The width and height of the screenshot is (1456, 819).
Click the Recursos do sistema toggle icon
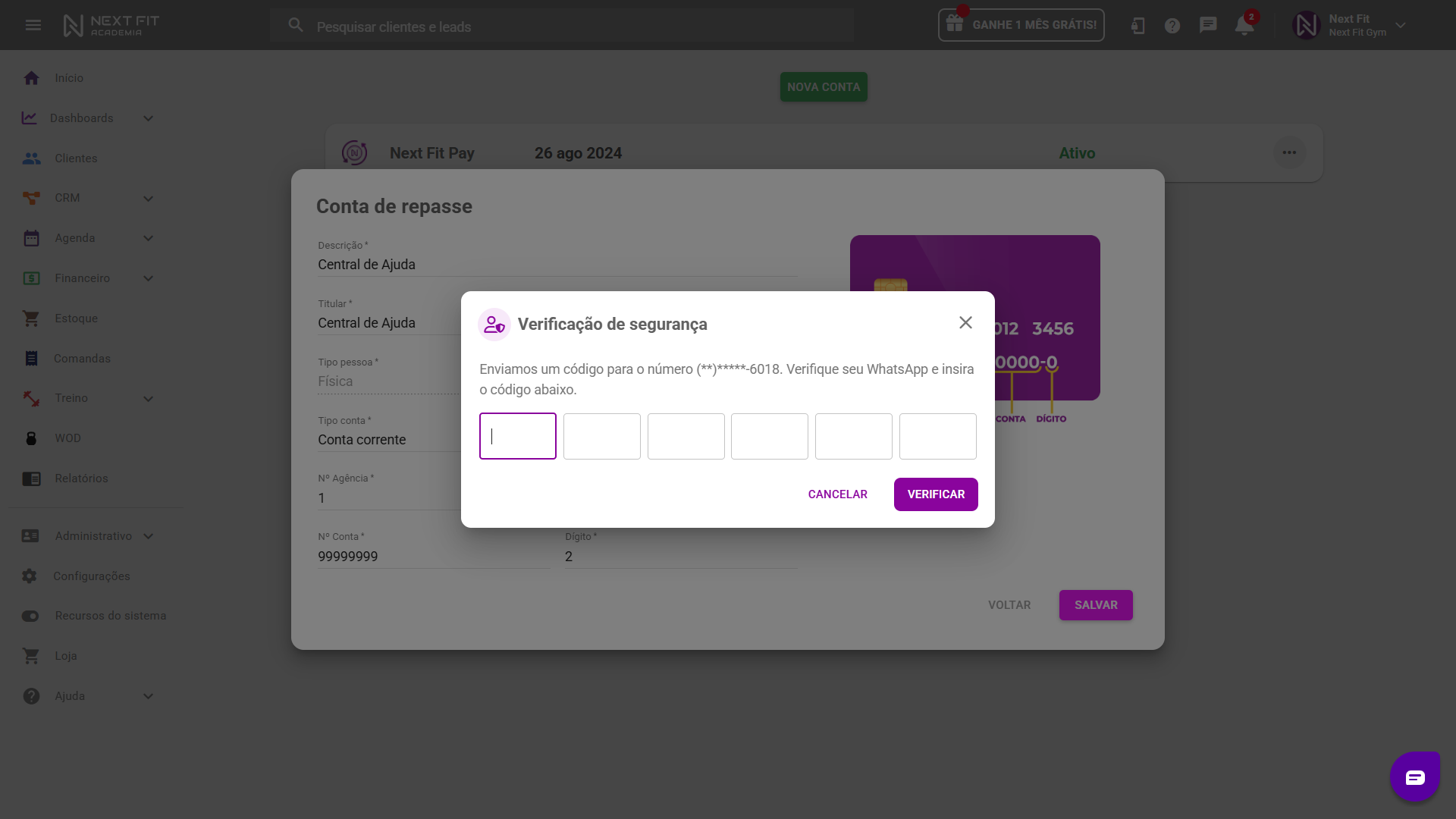pyautogui.click(x=30, y=616)
